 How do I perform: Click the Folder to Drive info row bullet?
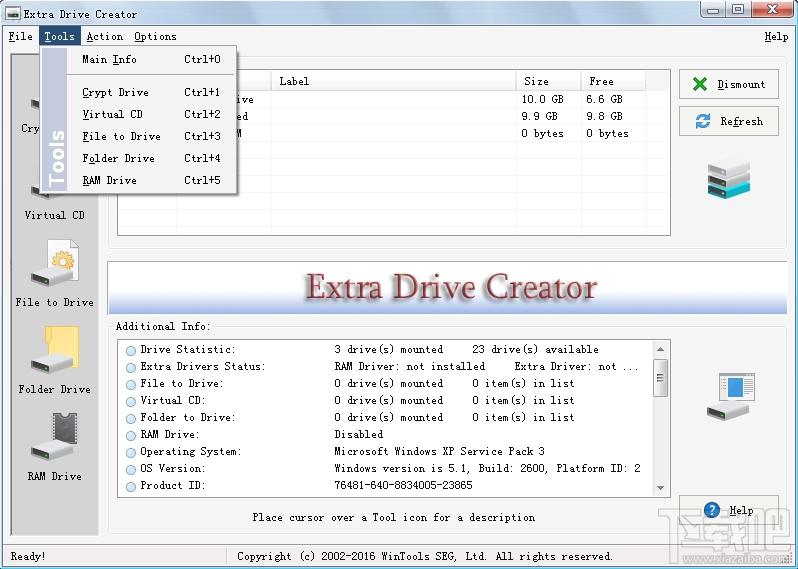coord(131,418)
